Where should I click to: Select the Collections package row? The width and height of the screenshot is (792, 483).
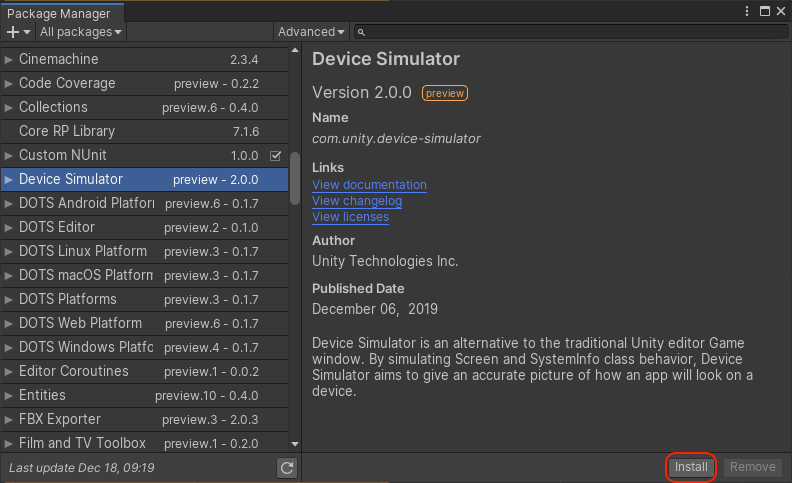144,107
